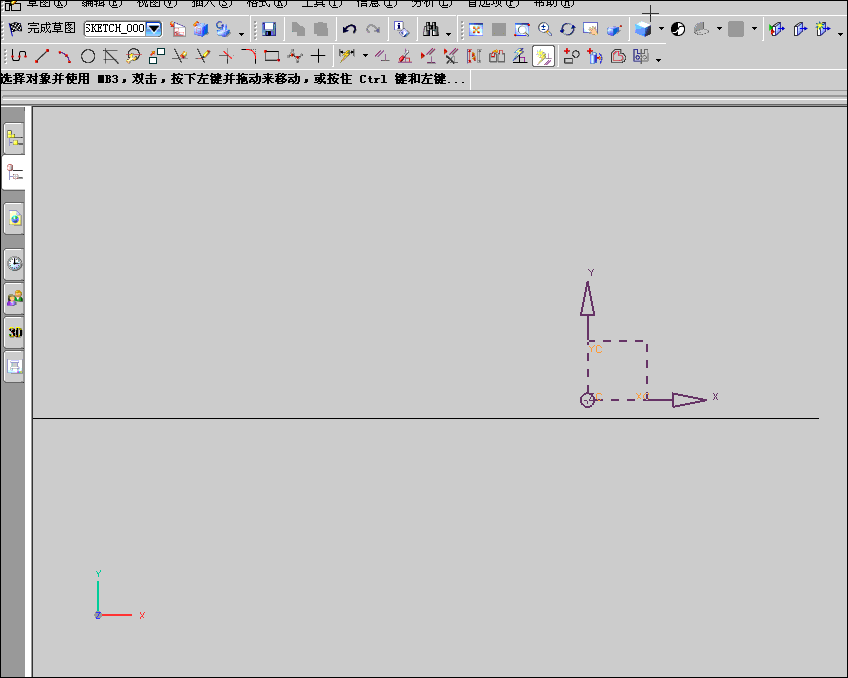Select the Quick Extend pencil tool

pyautogui.click(x=203, y=56)
